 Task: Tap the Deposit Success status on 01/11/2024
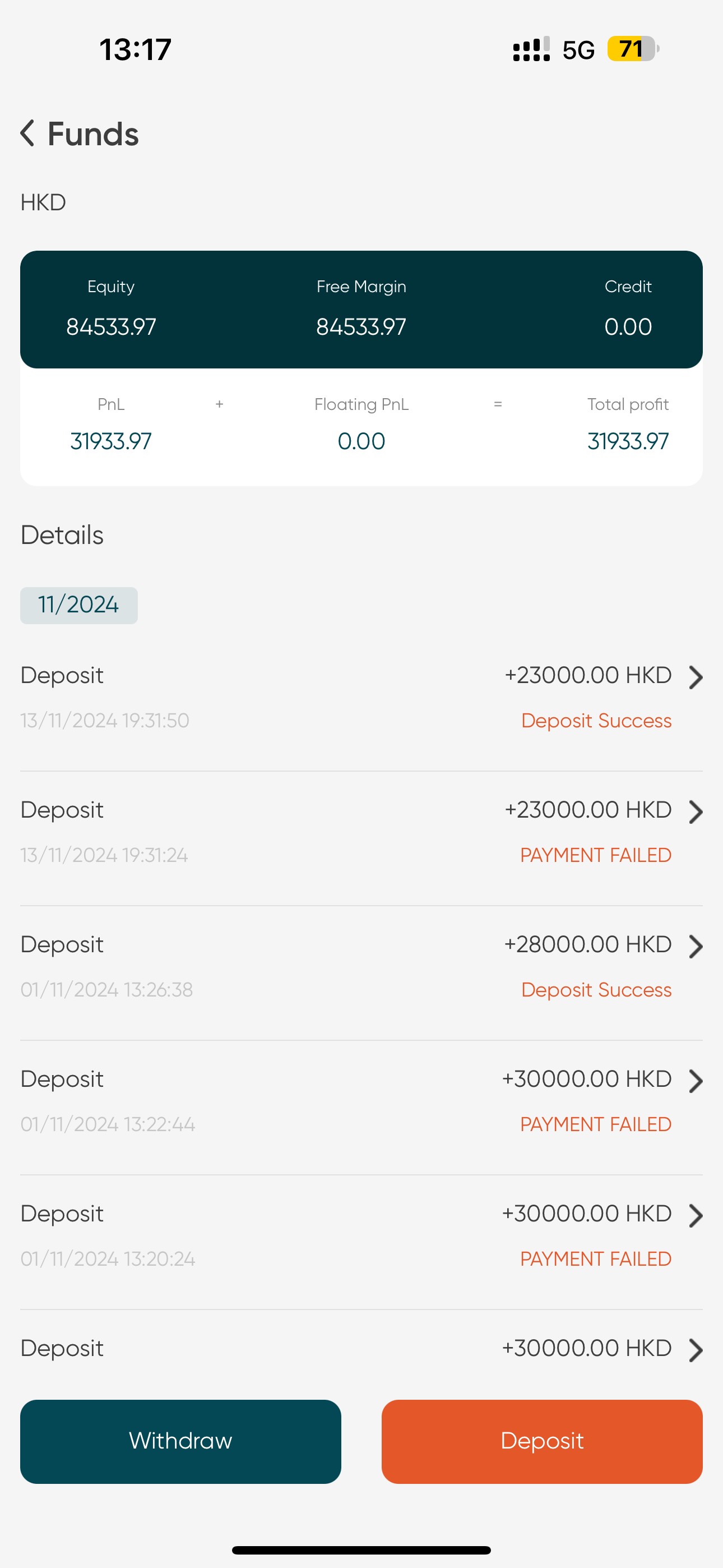pyautogui.click(x=596, y=990)
